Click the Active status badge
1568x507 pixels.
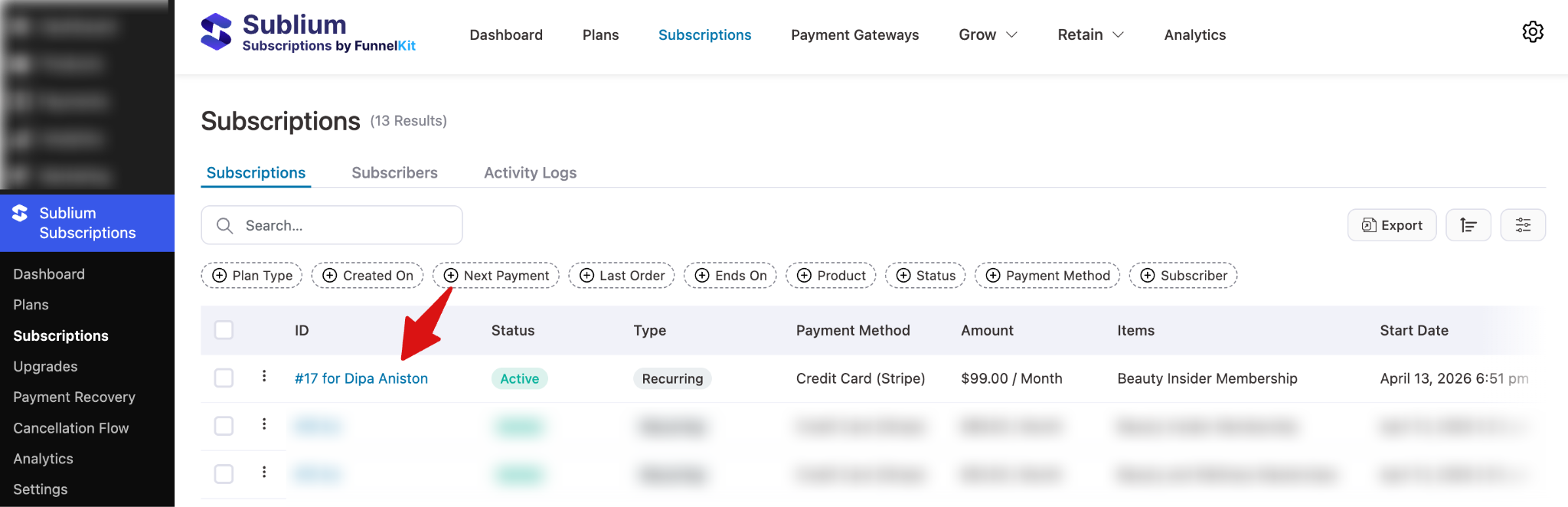pos(519,378)
